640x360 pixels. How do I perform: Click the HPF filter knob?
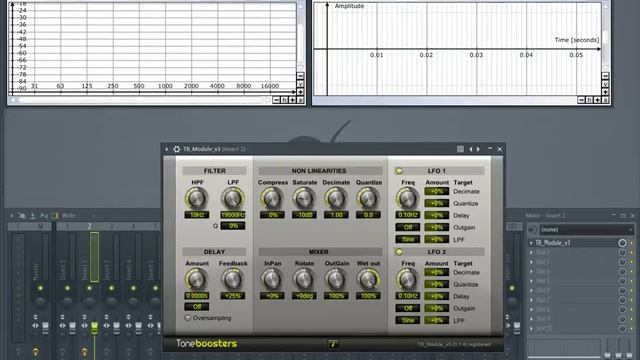click(x=196, y=199)
